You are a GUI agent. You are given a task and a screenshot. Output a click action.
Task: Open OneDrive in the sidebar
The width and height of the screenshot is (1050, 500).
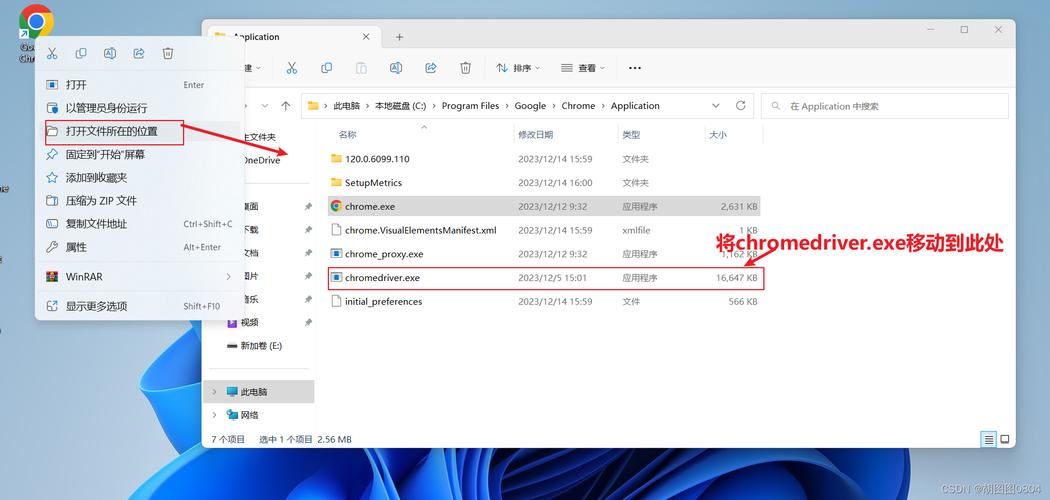pyautogui.click(x=262, y=160)
